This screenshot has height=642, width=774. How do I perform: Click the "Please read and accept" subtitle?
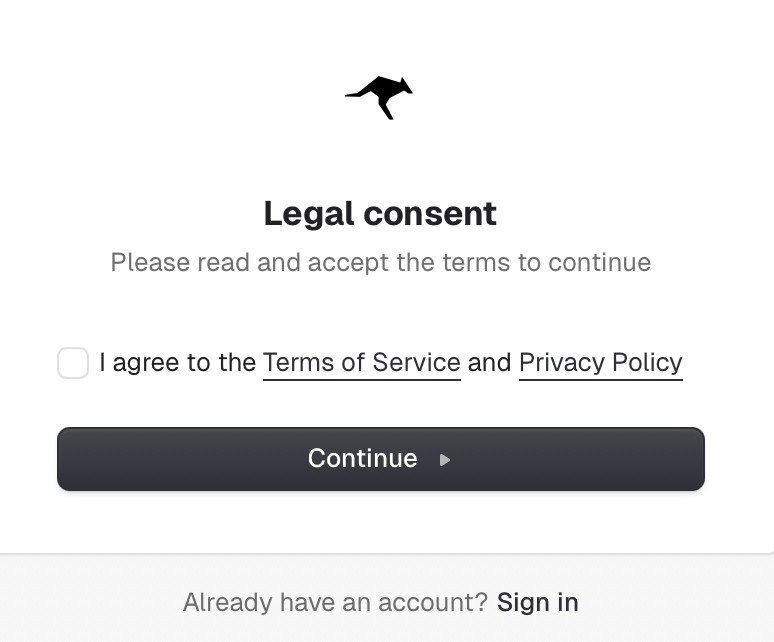(x=380, y=262)
